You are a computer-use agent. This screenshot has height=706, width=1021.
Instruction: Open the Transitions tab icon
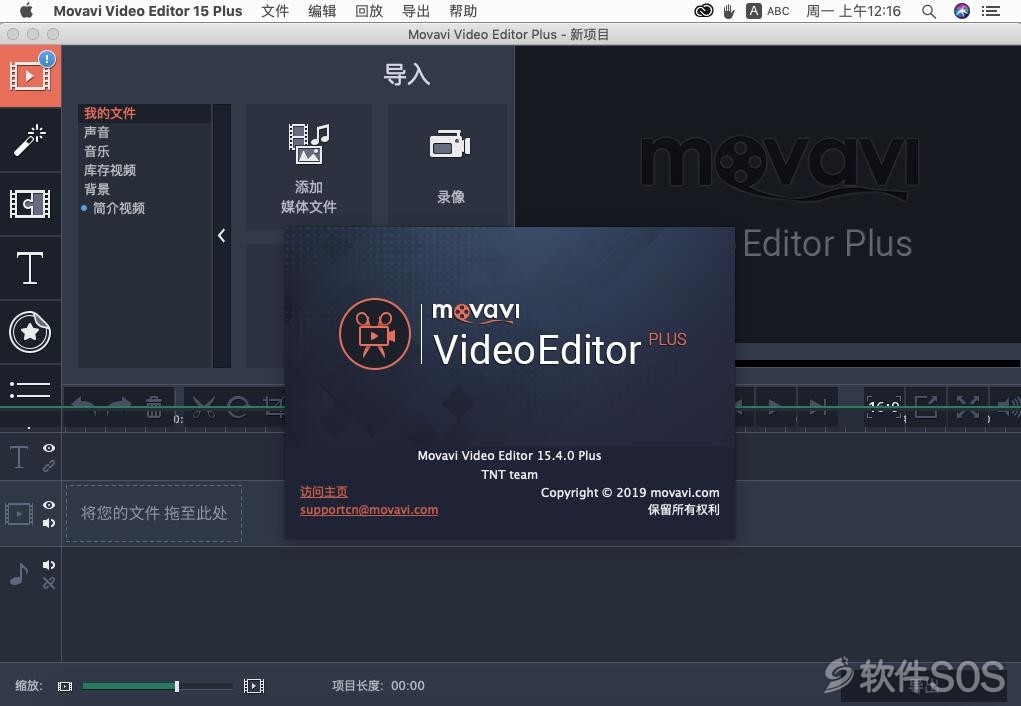pos(30,204)
